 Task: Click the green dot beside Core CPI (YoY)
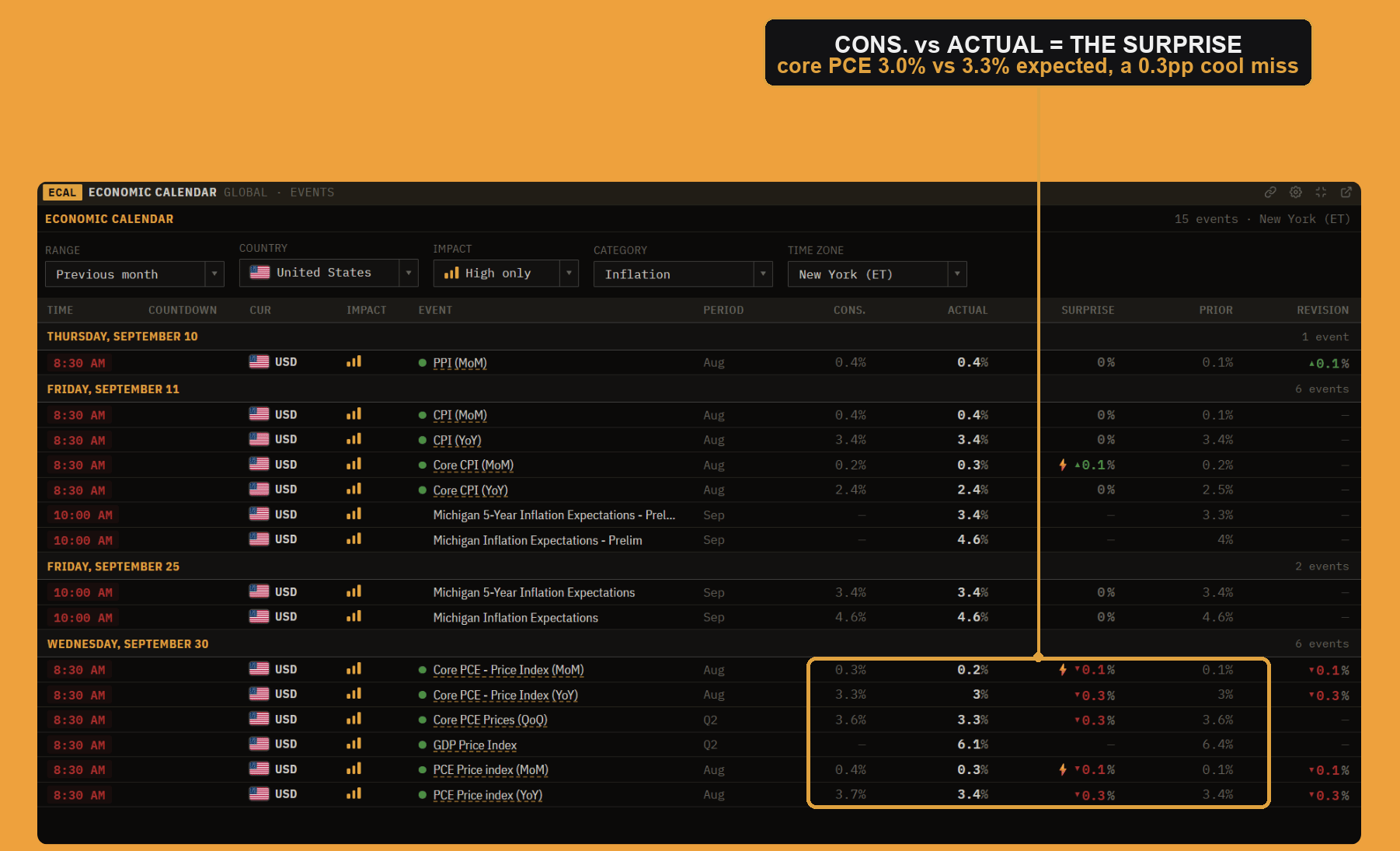tap(423, 490)
